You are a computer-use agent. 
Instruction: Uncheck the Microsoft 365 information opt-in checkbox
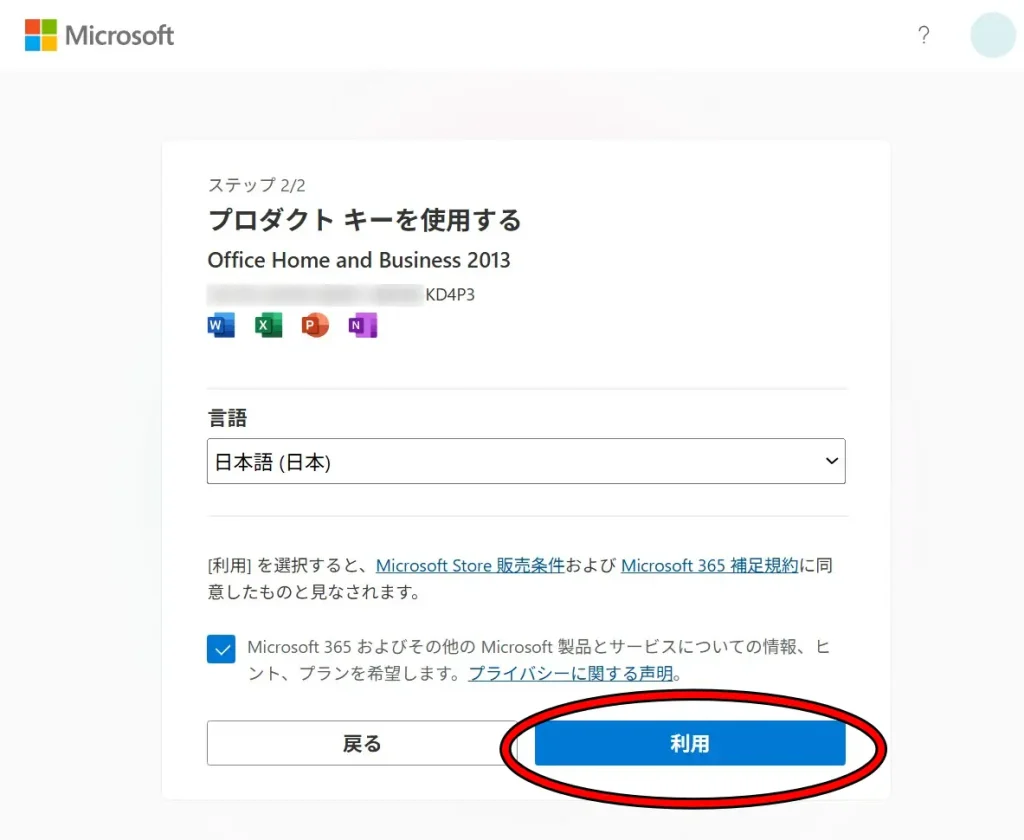pos(221,649)
